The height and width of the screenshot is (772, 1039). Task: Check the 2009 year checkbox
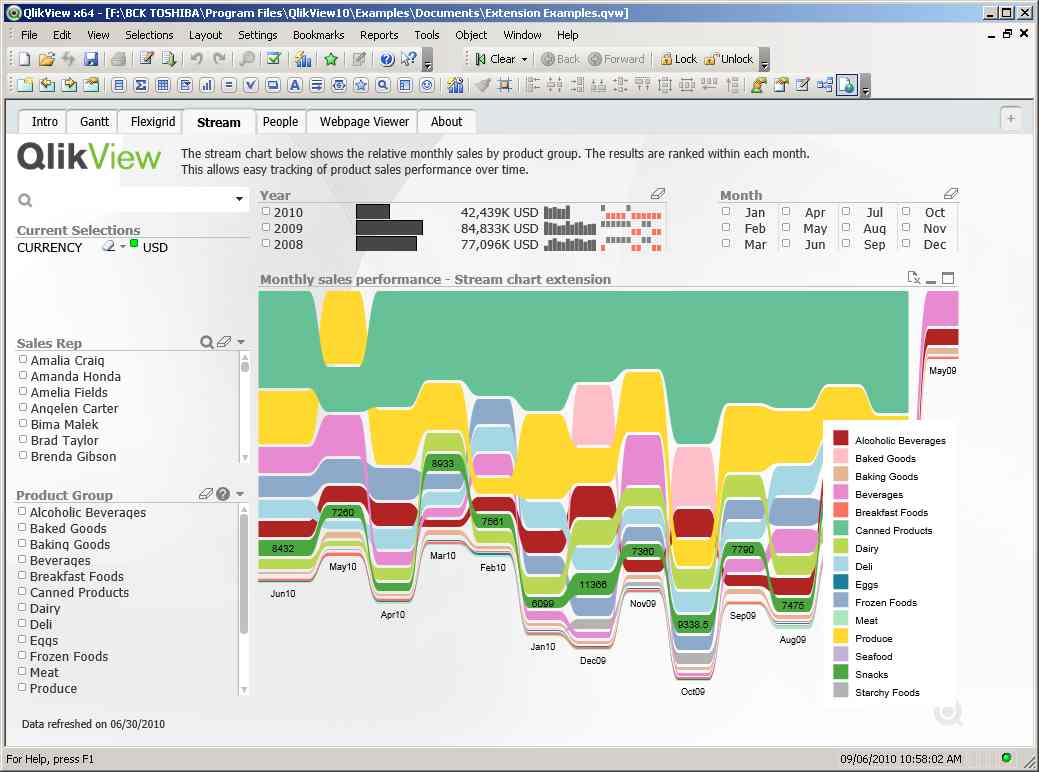266,228
